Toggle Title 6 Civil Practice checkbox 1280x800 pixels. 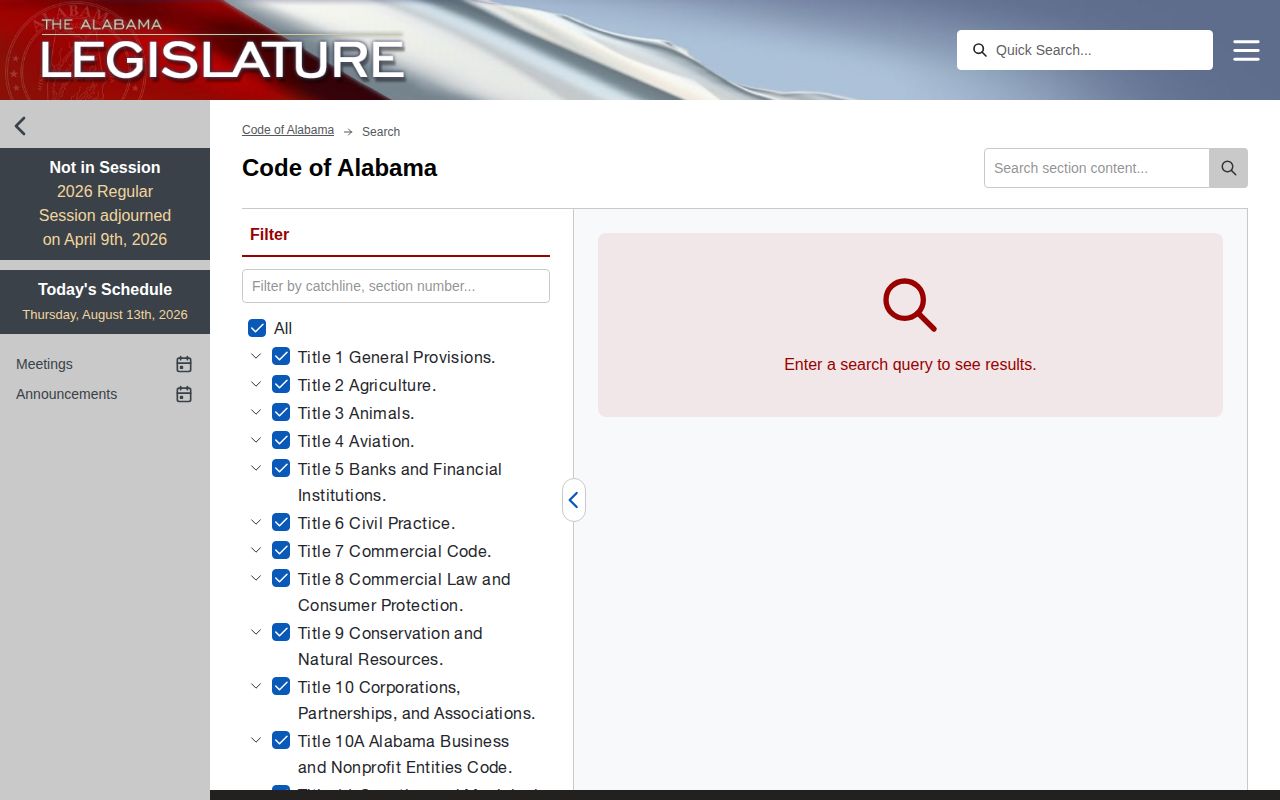coord(281,523)
